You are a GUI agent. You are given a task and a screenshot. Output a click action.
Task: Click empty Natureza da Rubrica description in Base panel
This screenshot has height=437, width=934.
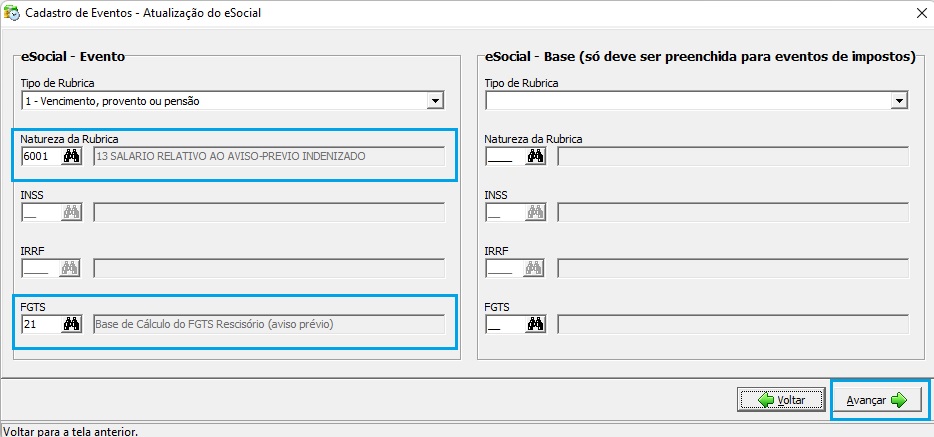click(x=733, y=157)
